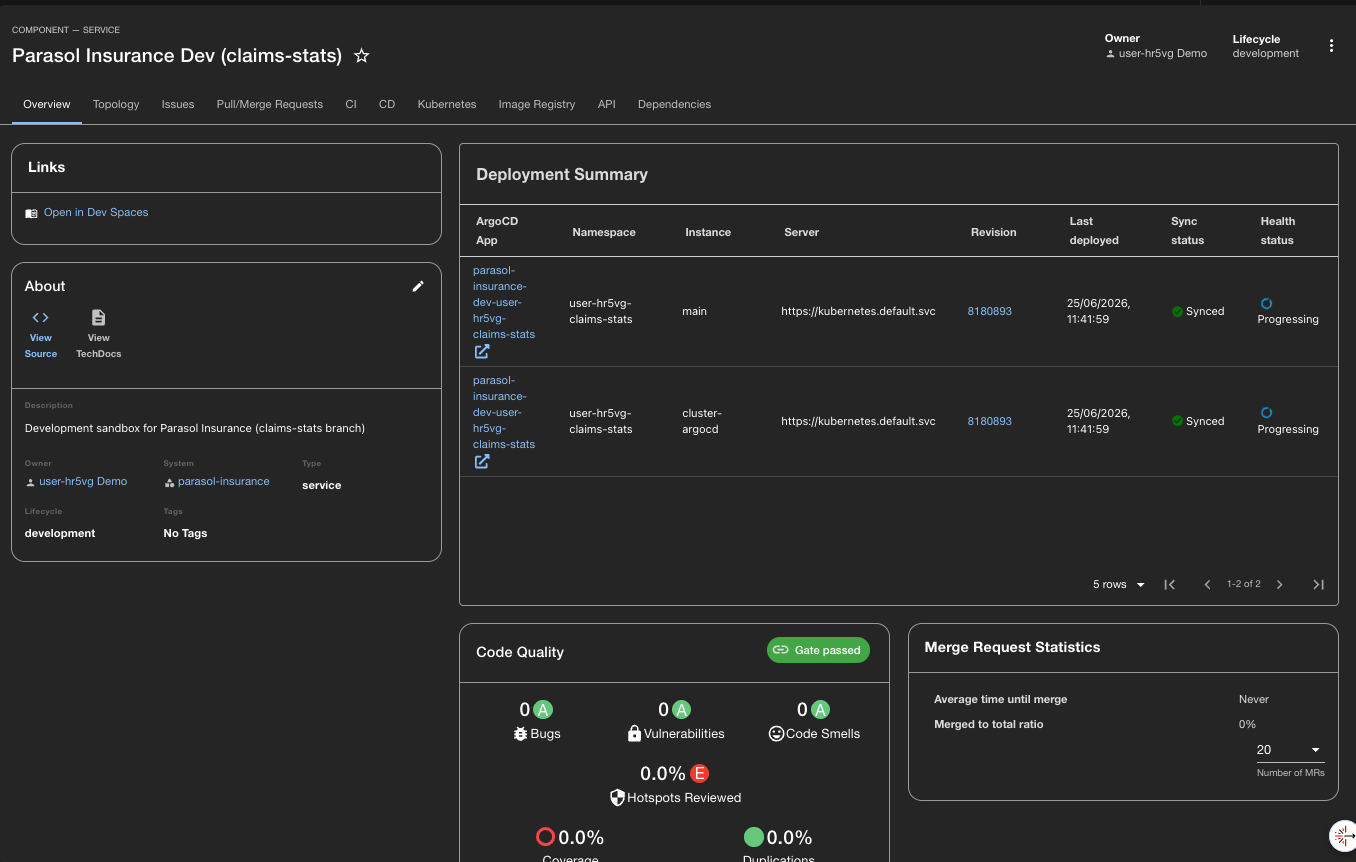
Task: Click the ArgoCD App column header
Action: (497, 231)
